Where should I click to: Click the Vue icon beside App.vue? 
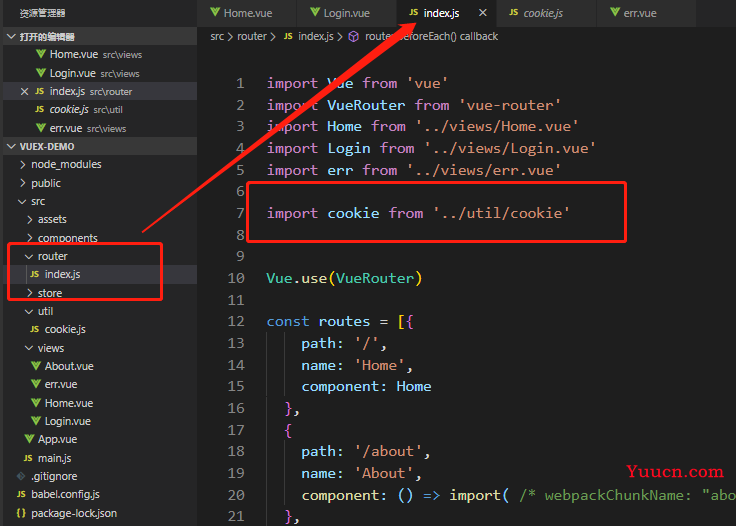(x=29, y=439)
